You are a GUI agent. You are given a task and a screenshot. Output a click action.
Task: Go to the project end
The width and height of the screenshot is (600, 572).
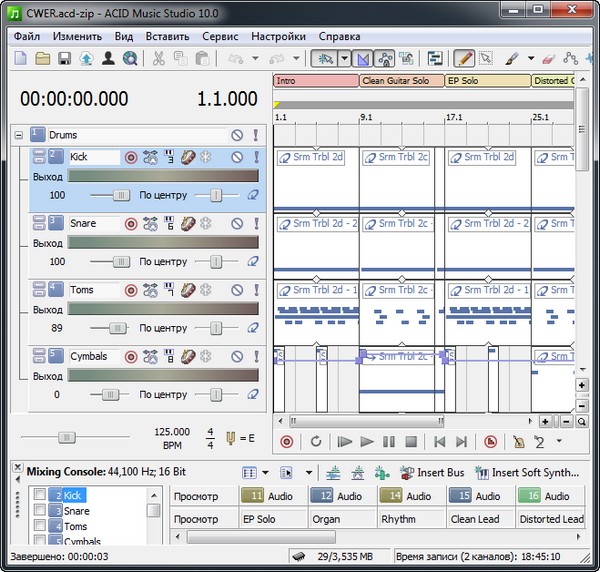(461, 442)
